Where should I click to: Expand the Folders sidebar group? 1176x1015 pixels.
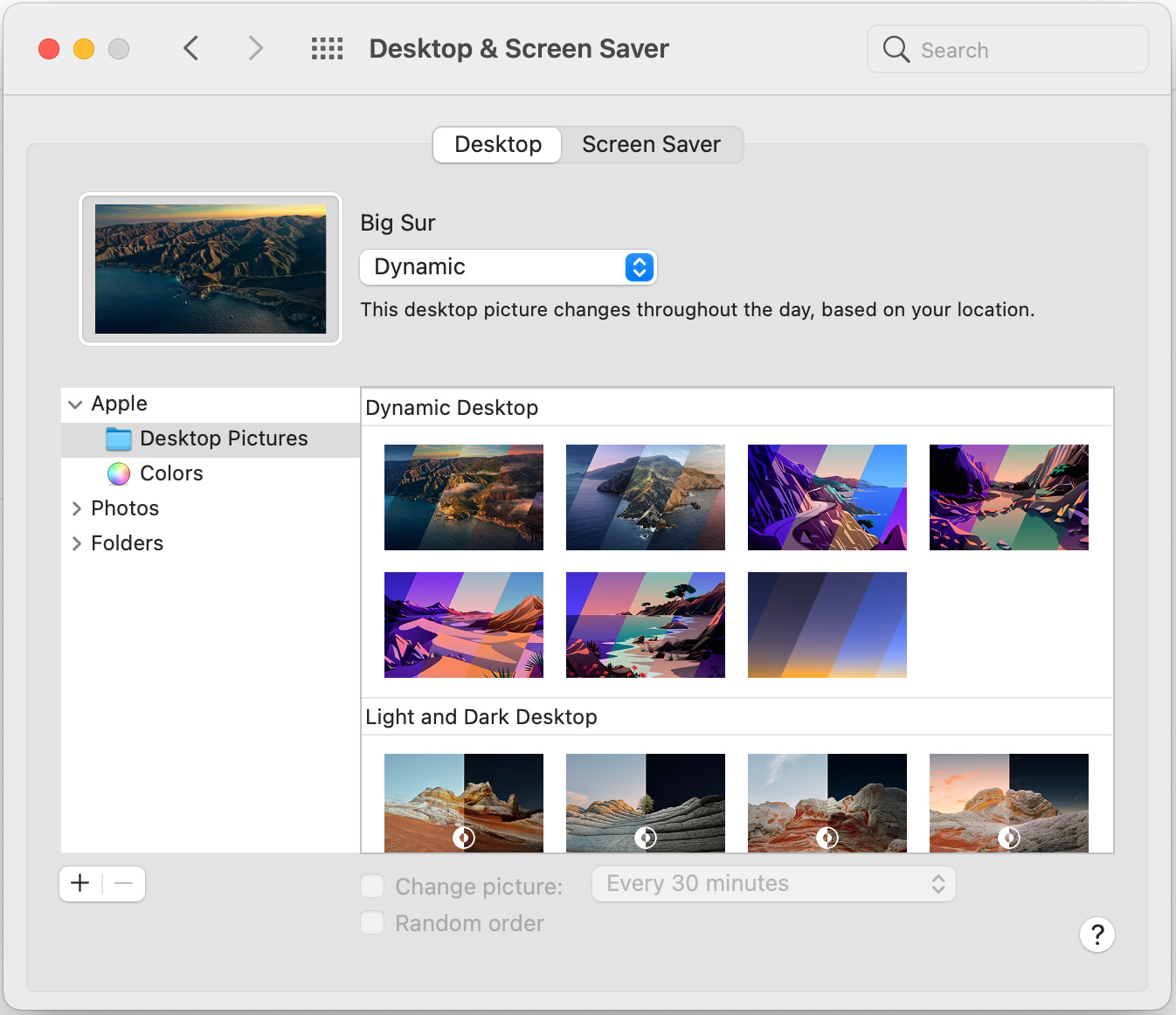point(76,543)
